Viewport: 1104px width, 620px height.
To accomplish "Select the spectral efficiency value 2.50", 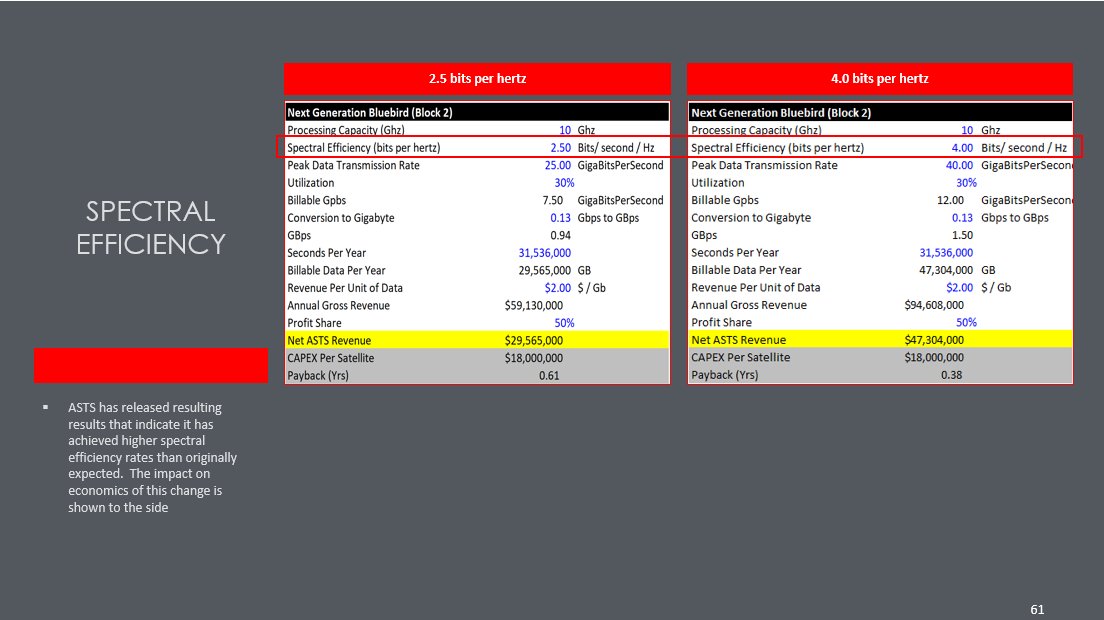I will pos(560,148).
